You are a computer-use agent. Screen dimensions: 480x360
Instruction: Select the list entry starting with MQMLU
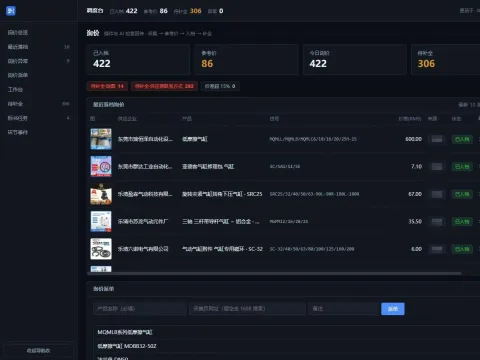pyautogui.click(x=125, y=332)
